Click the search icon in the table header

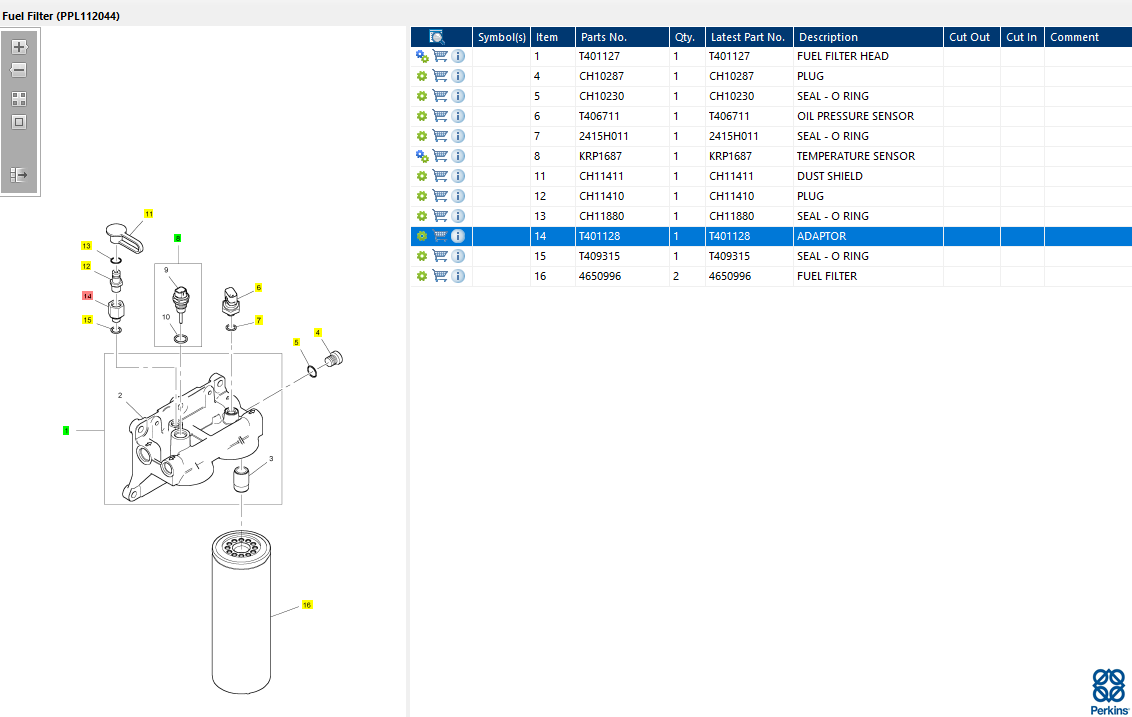[x=437, y=37]
